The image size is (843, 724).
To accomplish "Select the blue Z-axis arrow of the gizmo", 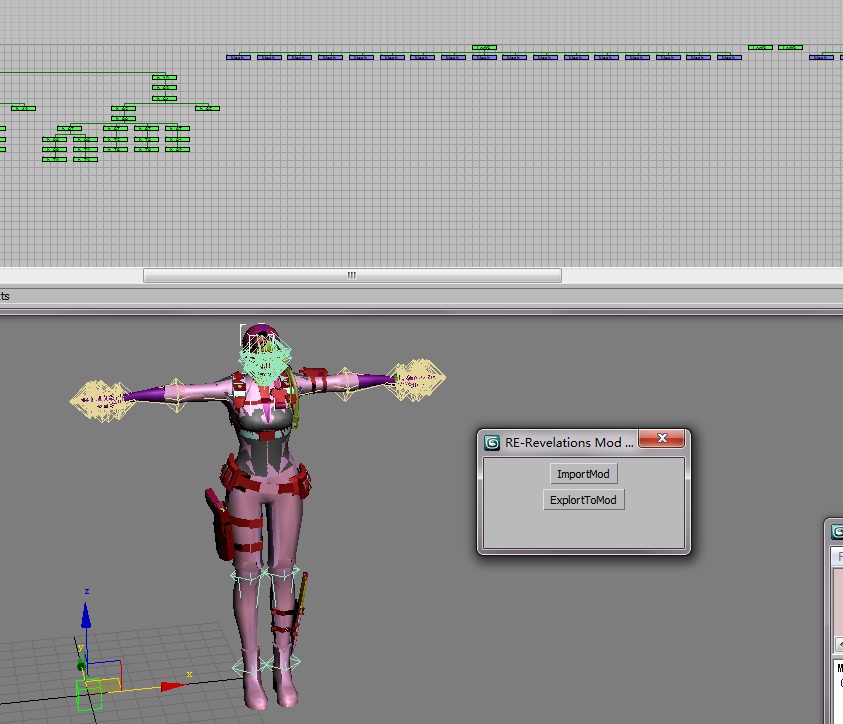I will click(x=86, y=615).
